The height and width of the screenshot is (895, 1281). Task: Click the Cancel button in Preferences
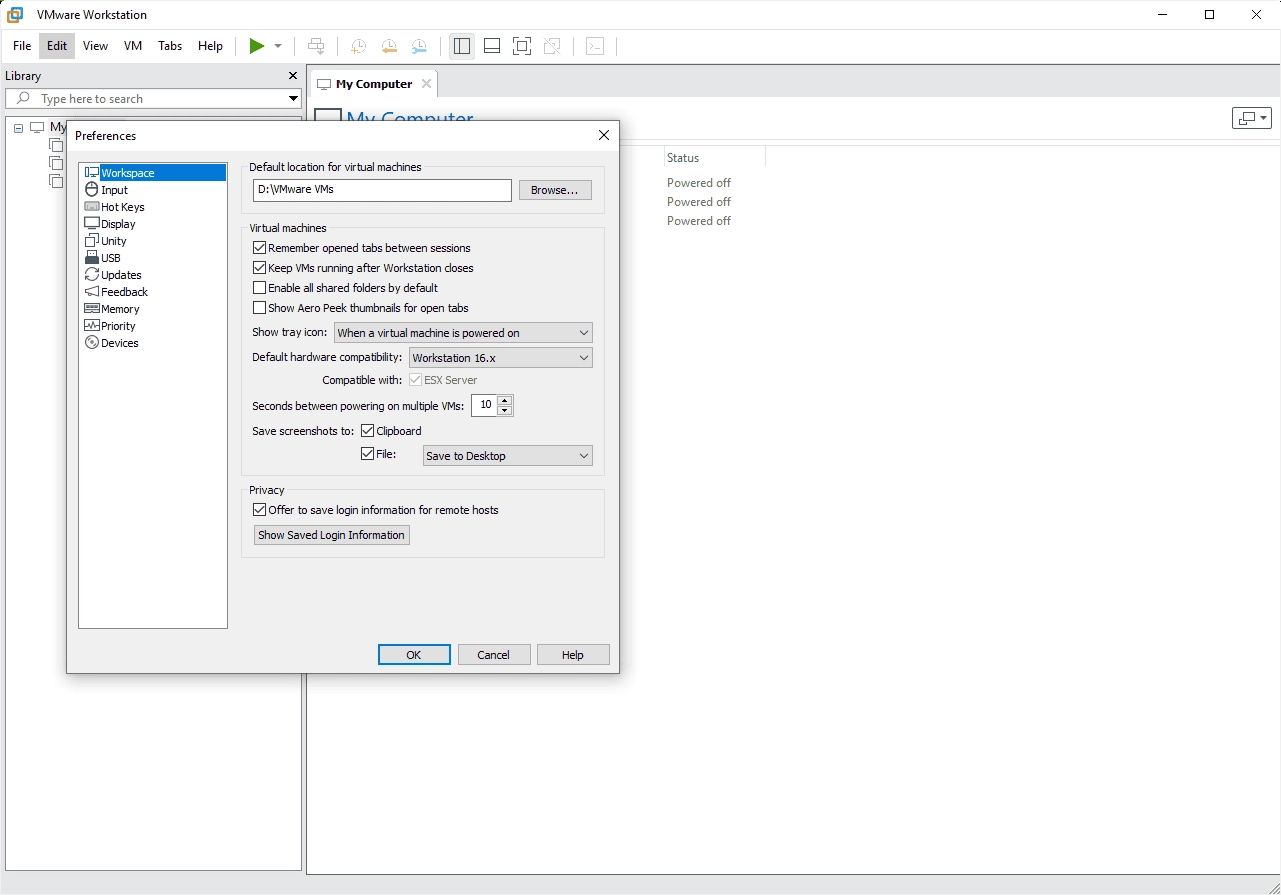[493, 655]
